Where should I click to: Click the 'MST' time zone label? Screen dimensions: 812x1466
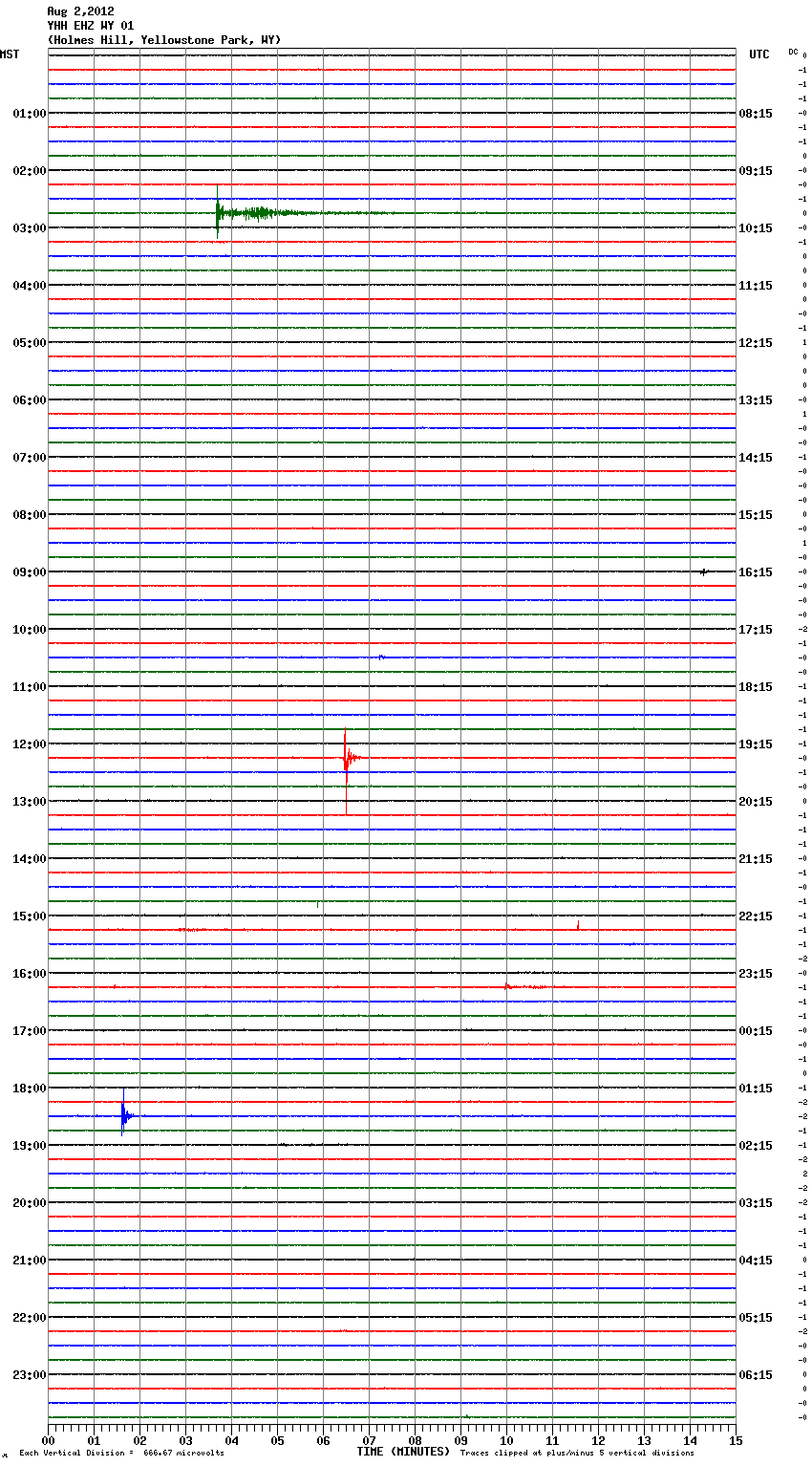[x=10, y=54]
